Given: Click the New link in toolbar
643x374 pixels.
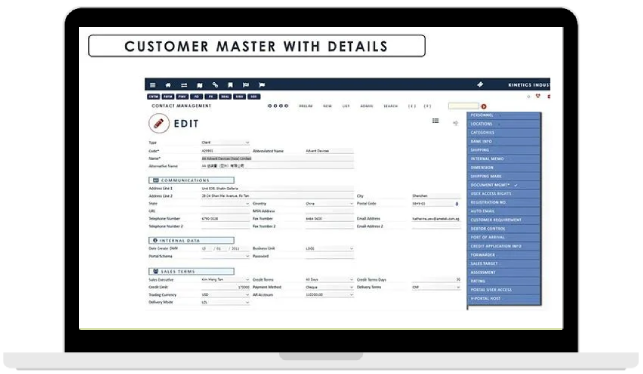Looking at the screenshot, I should pos(327,106).
